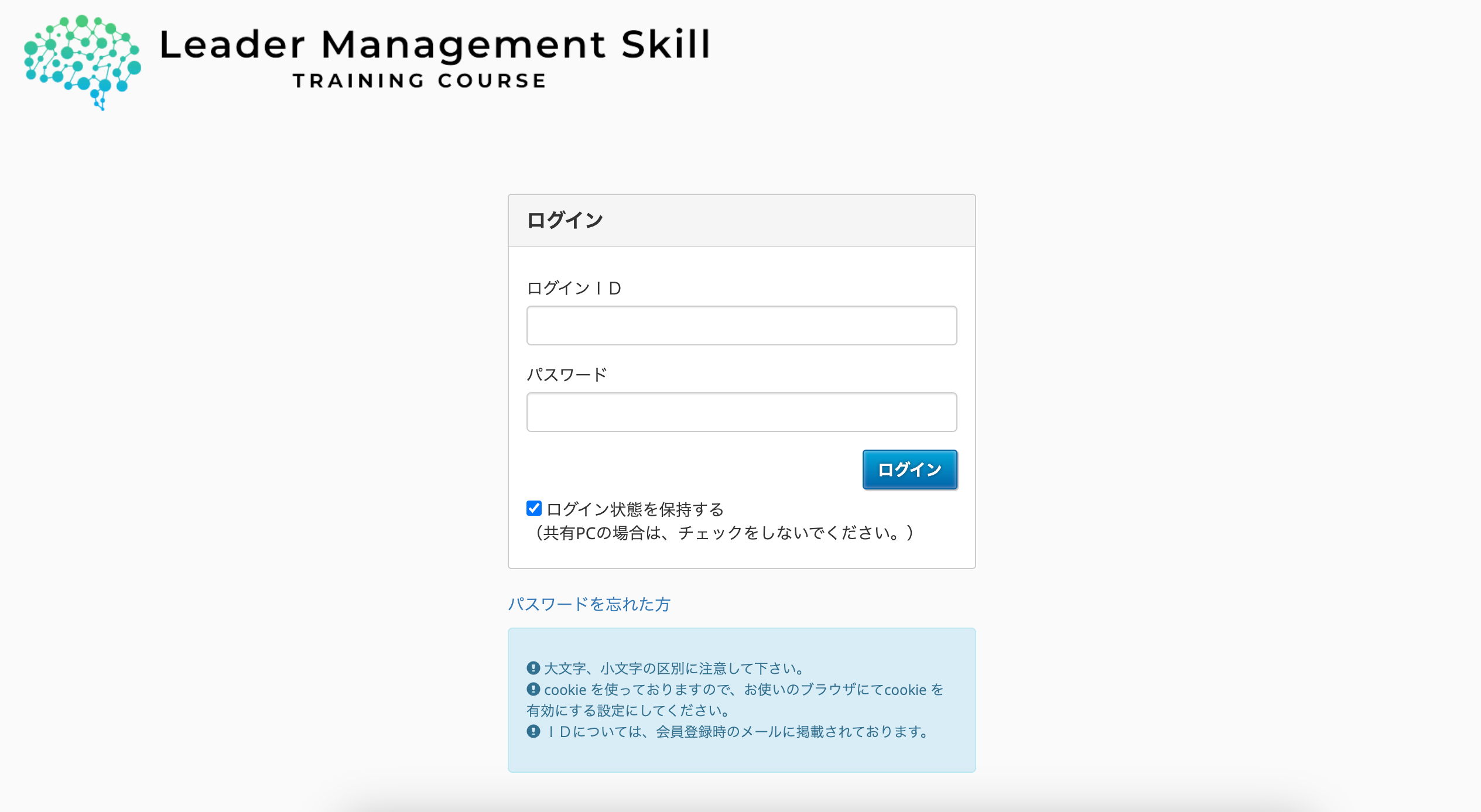Click the ログイン panel heading
This screenshot has width=1481, height=812.
pyautogui.click(x=565, y=221)
